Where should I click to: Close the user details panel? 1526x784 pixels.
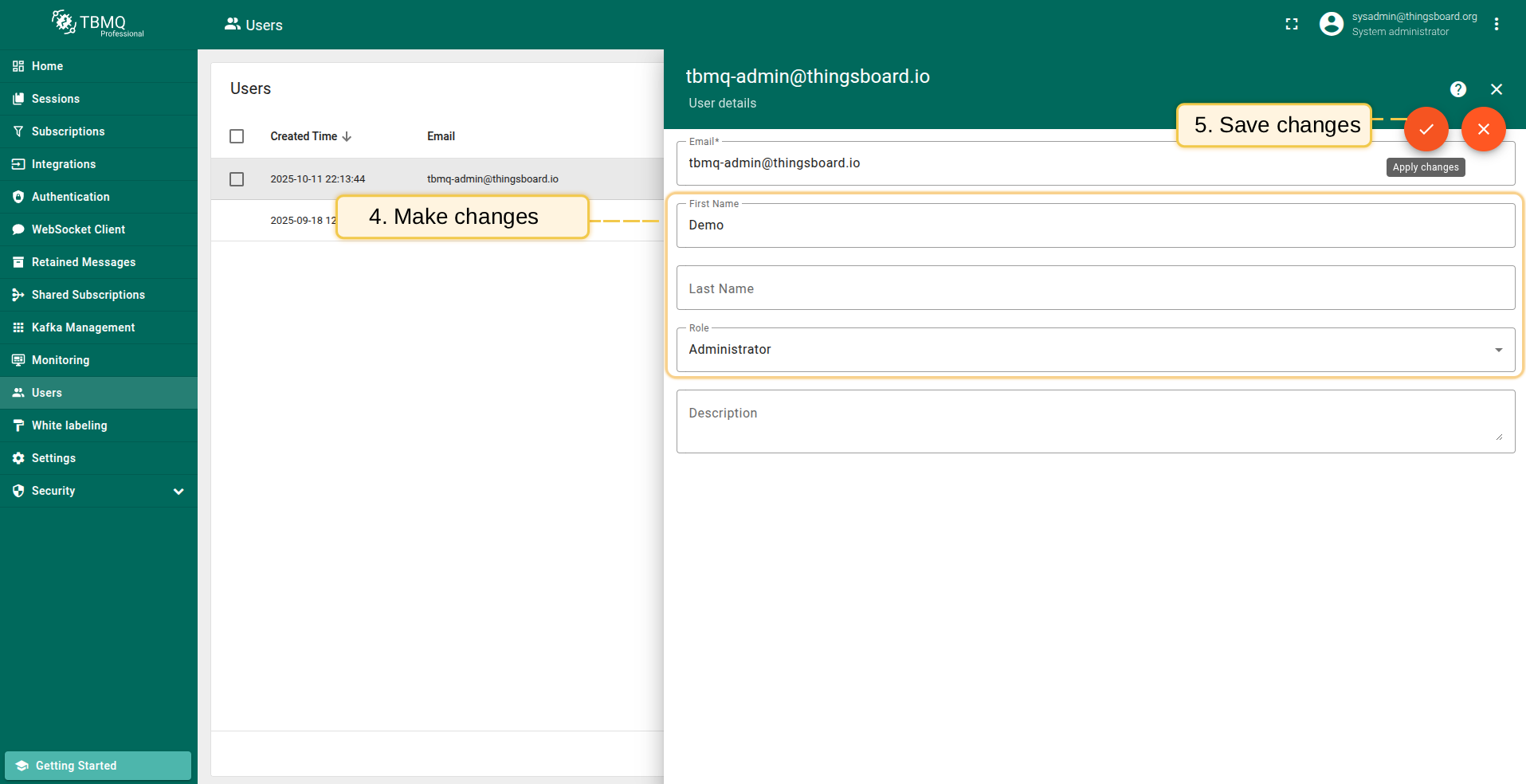coord(1496,89)
